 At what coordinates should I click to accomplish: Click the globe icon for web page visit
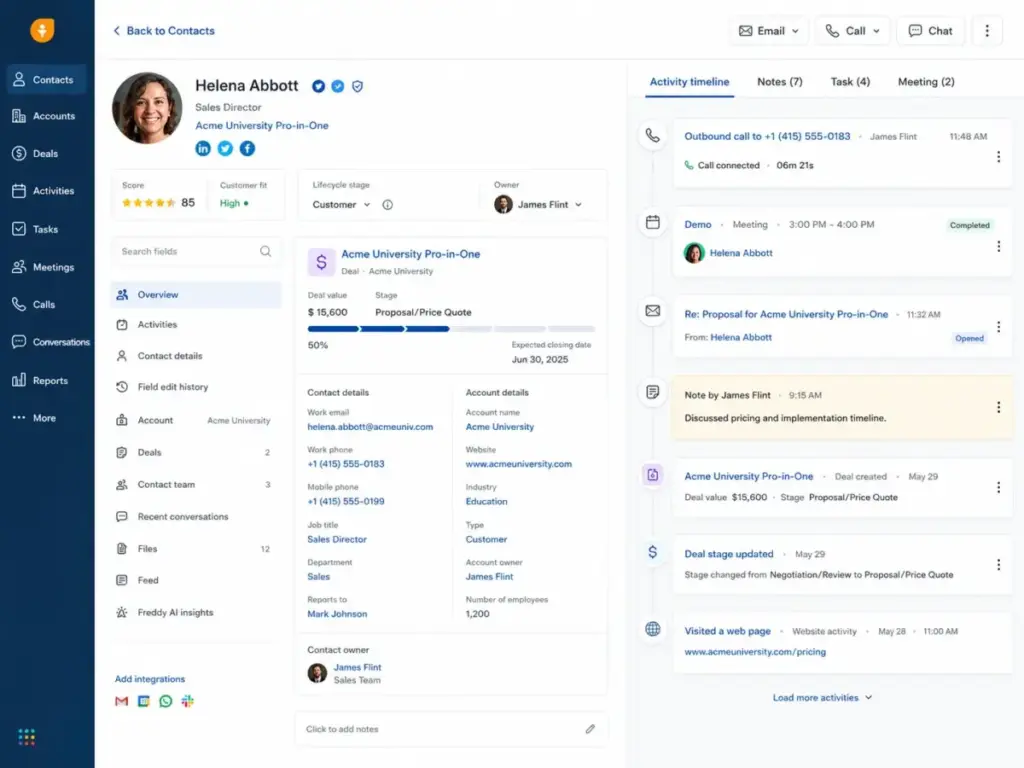(x=652, y=629)
